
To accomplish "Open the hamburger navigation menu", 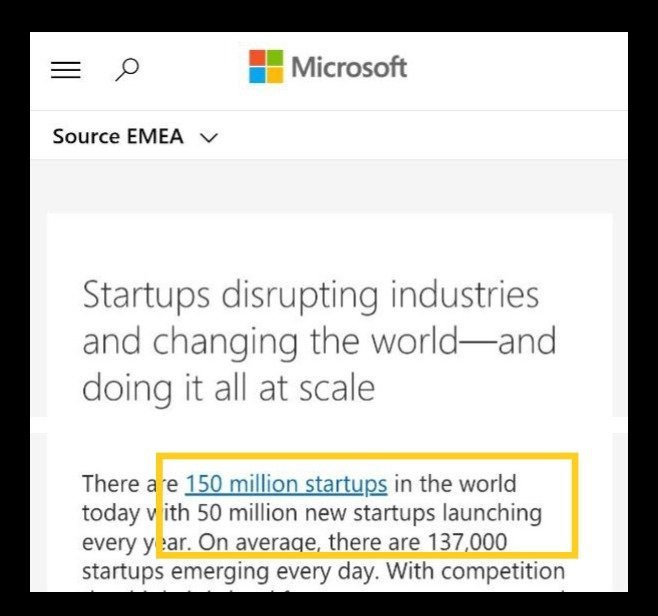I will [x=66, y=69].
